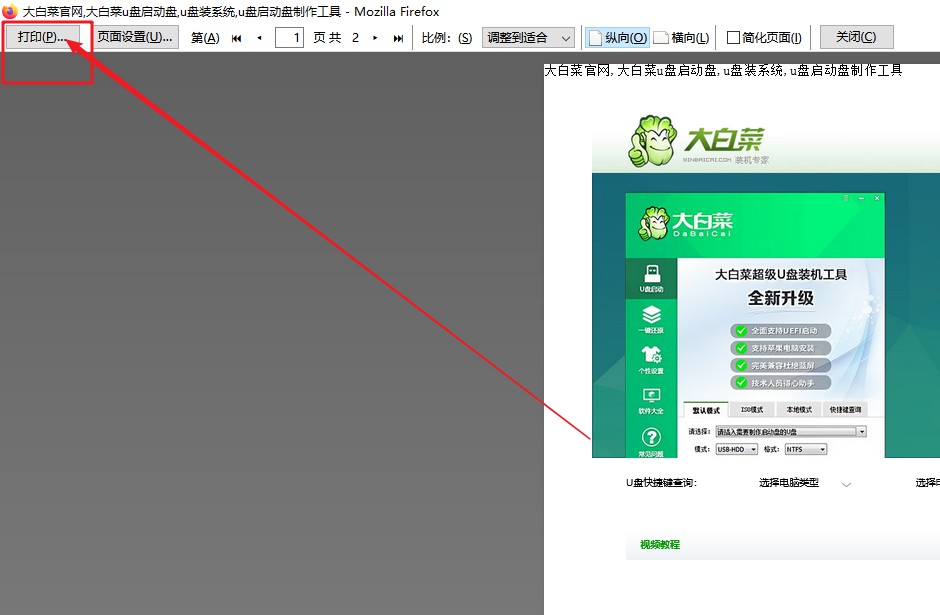Expand the 调整到适合 scale dropdown
The height and width of the screenshot is (615, 940).
click(x=527, y=38)
